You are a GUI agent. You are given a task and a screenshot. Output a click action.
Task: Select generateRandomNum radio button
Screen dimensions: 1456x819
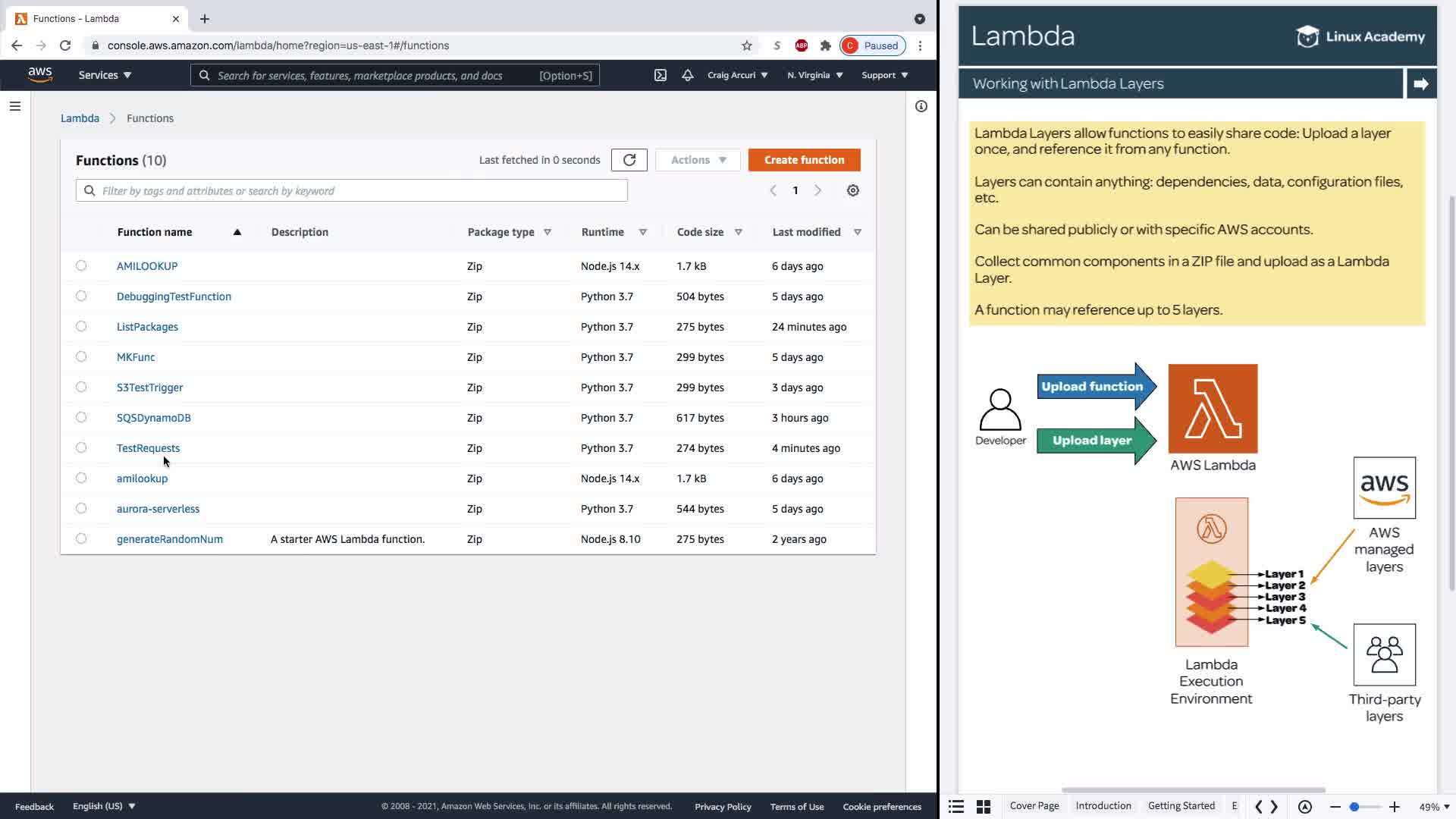pyautogui.click(x=81, y=539)
